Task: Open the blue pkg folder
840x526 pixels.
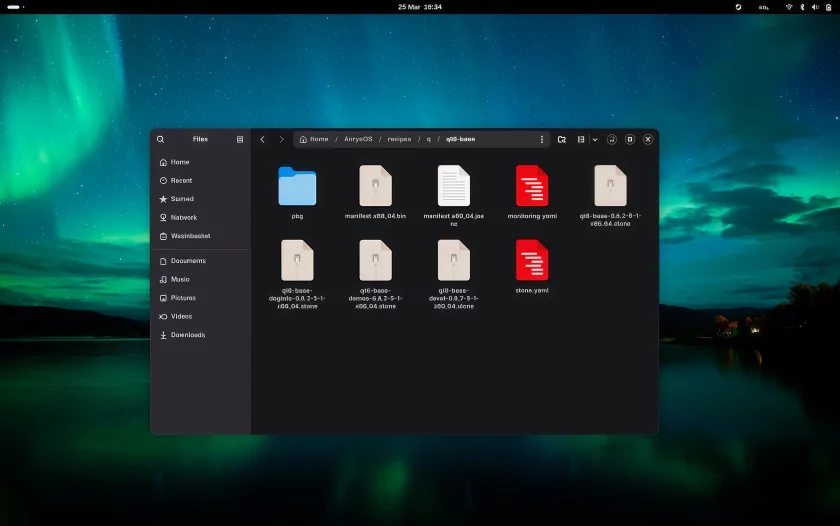Action: click(x=297, y=186)
